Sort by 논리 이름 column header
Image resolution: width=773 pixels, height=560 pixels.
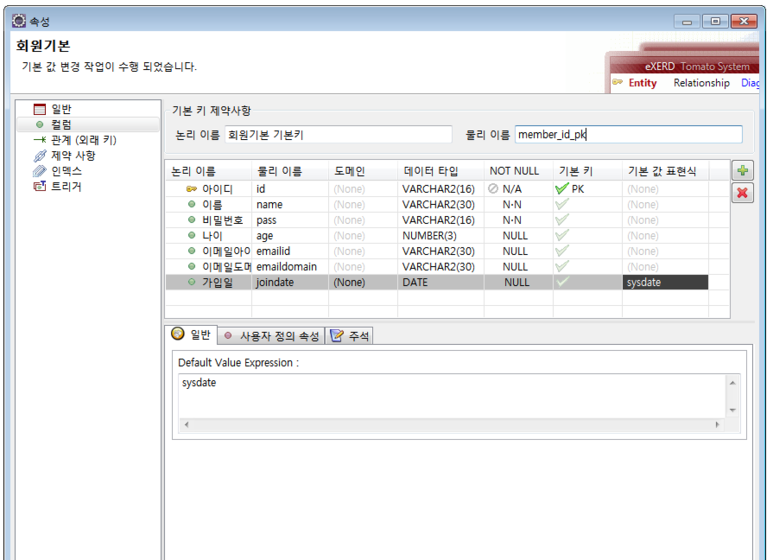(209, 171)
